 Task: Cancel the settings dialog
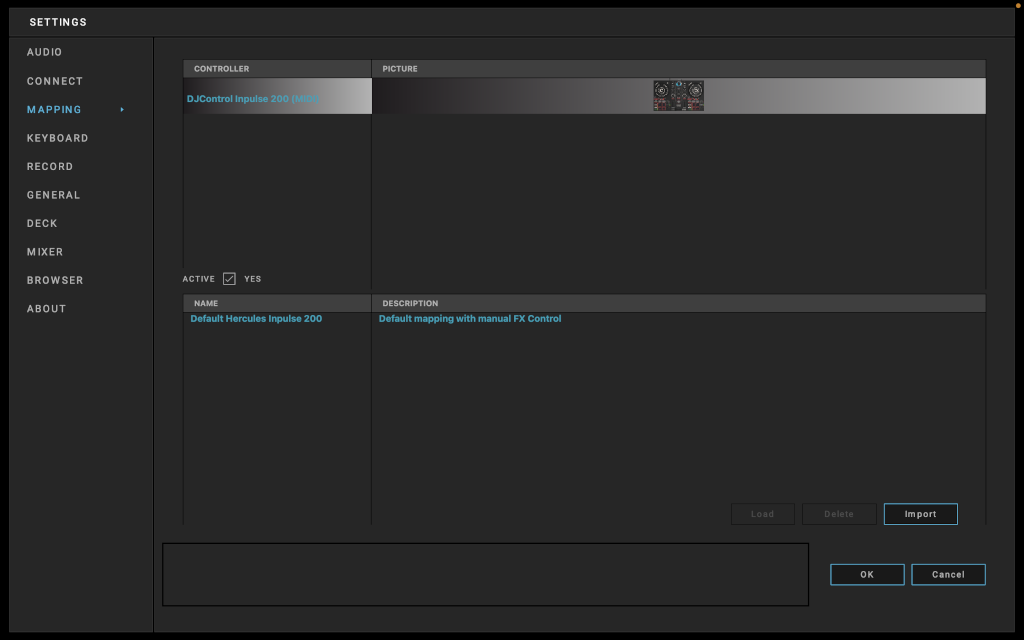948,575
